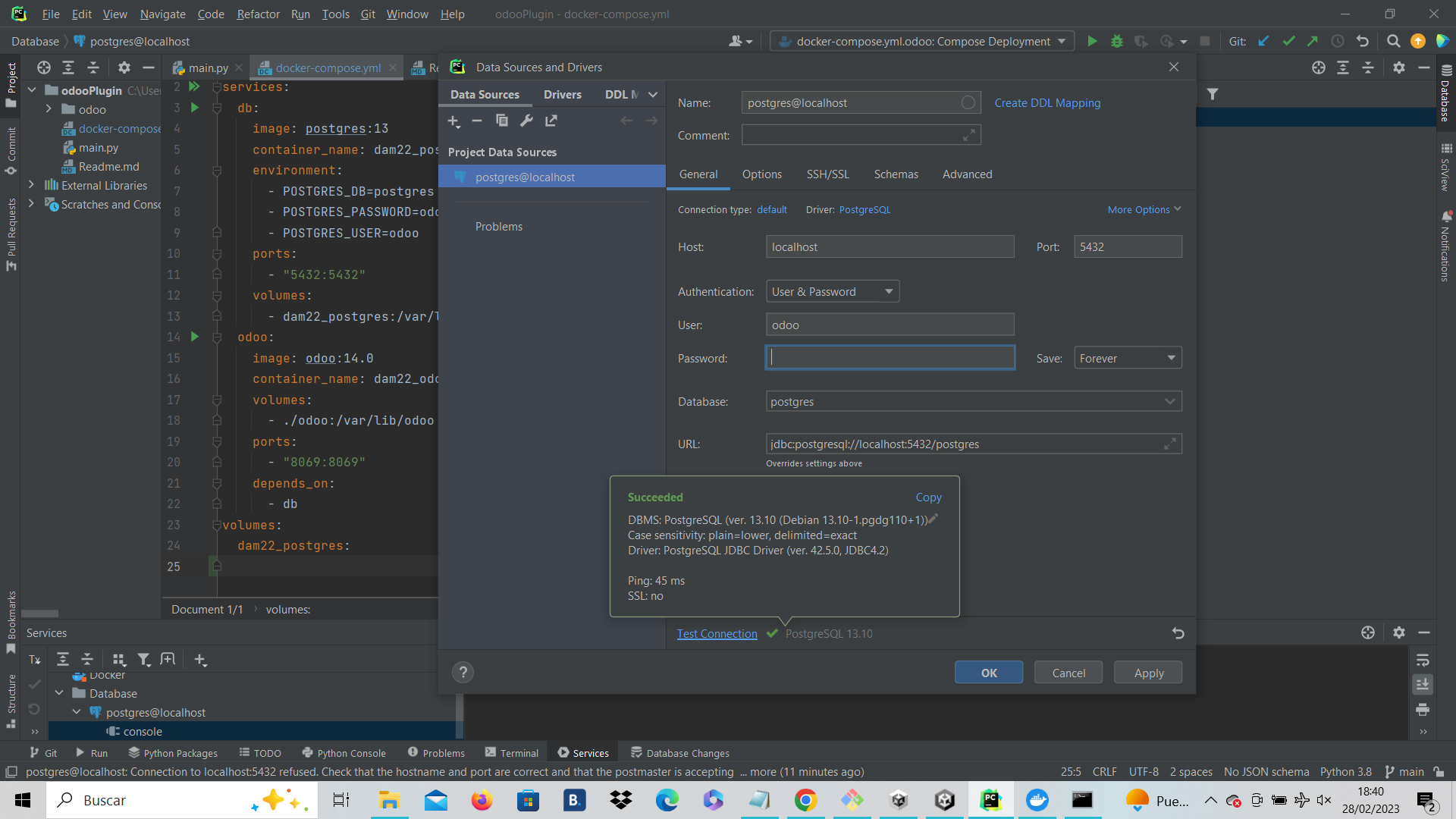1456x819 pixels.
Task: Open the Refactor menu
Action: (258, 14)
